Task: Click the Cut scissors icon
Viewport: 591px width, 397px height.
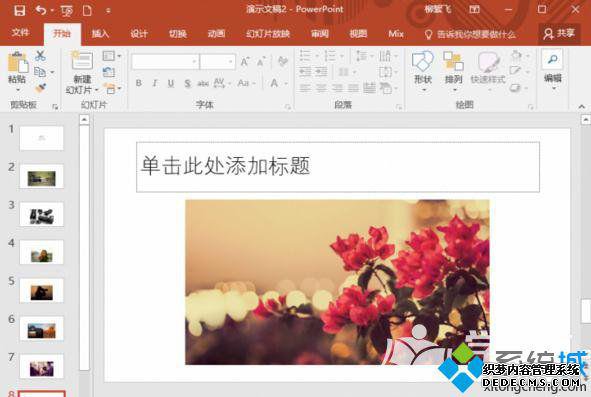Action: pyautogui.click(x=40, y=56)
